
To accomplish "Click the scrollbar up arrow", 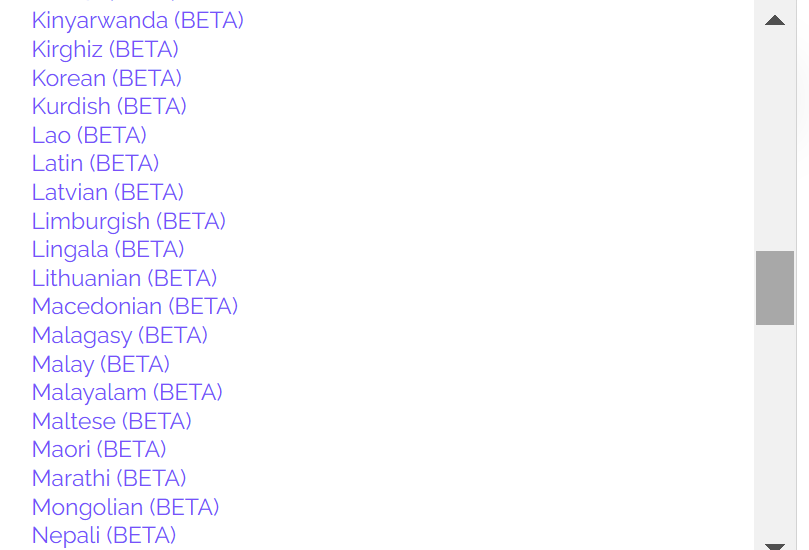I will (774, 20).
